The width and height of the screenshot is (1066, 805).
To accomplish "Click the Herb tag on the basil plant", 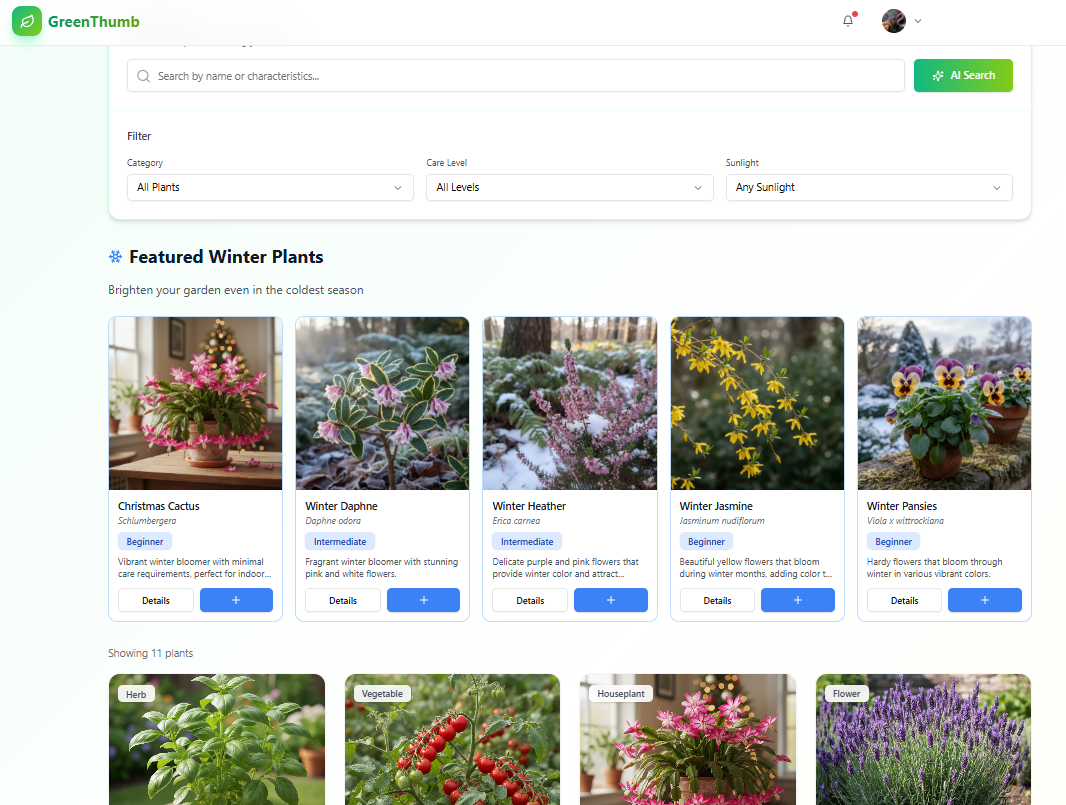I will (x=135, y=693).
